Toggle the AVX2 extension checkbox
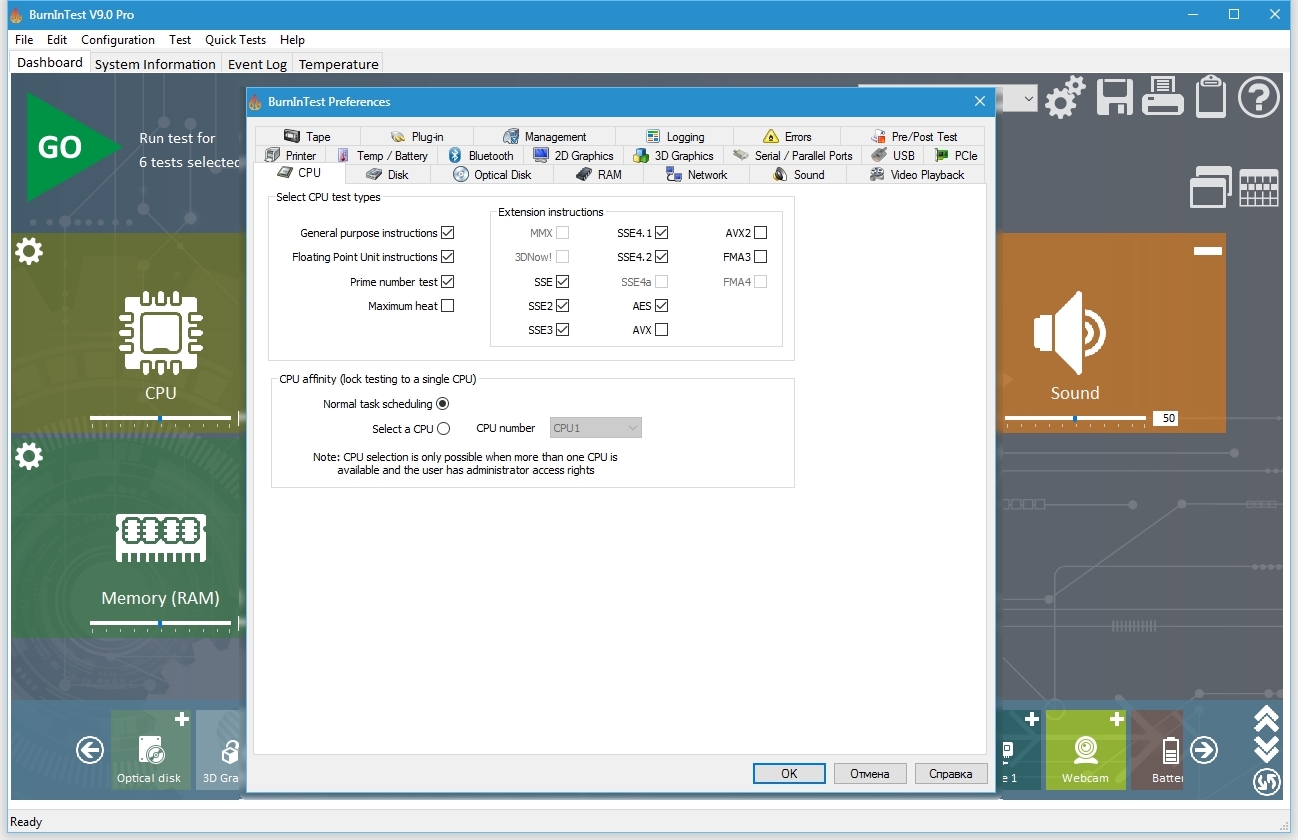 [760, 233]
